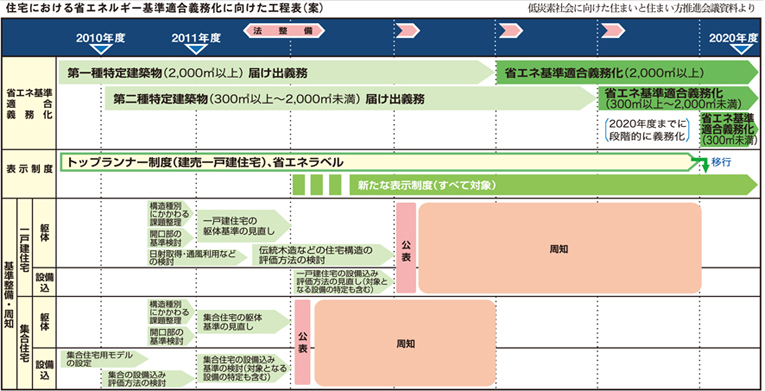765x391 pixels.
Task: Select 集合住宅用モデルの設定 arrow
Action: (103, 359)
